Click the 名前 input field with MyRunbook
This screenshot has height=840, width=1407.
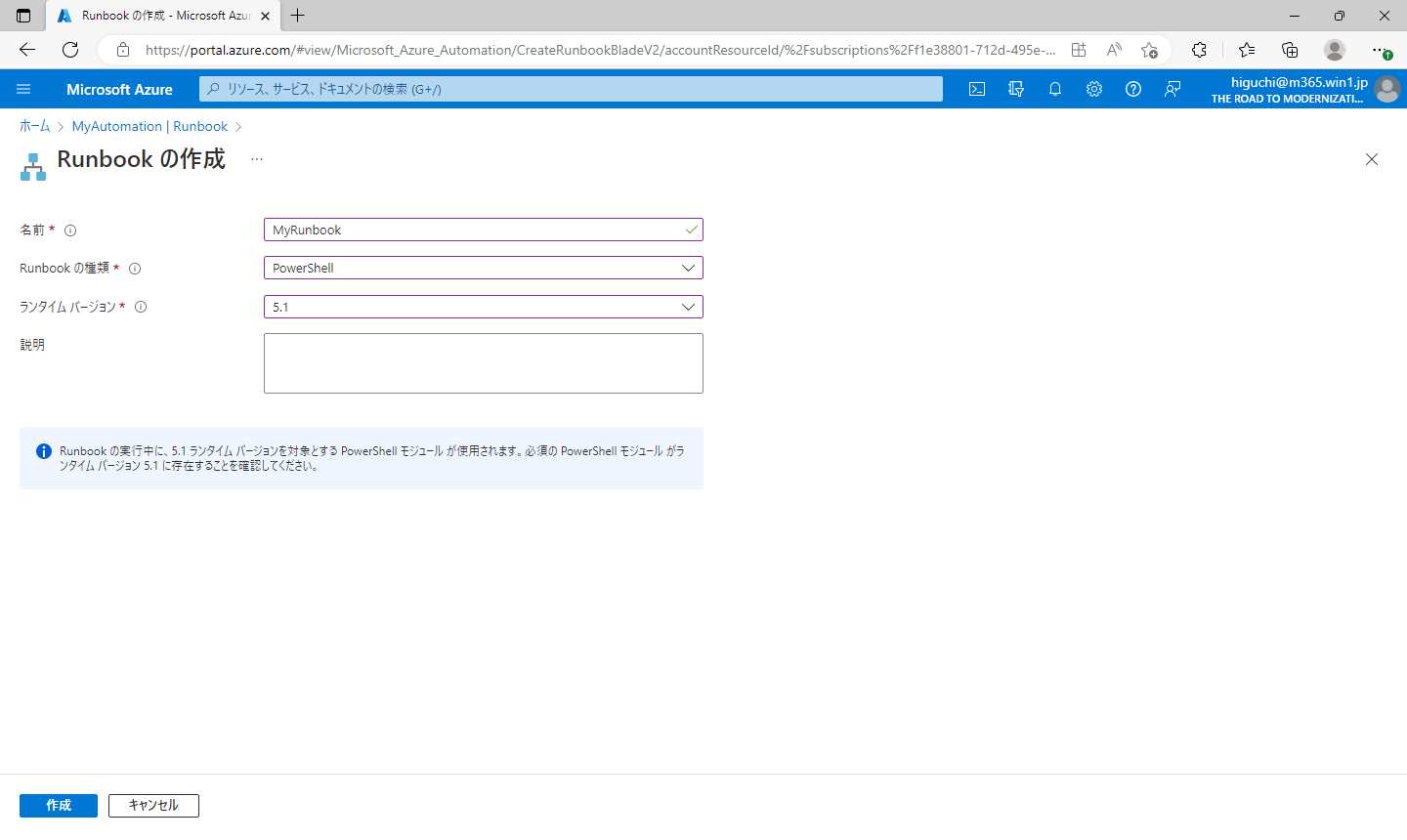484,230
